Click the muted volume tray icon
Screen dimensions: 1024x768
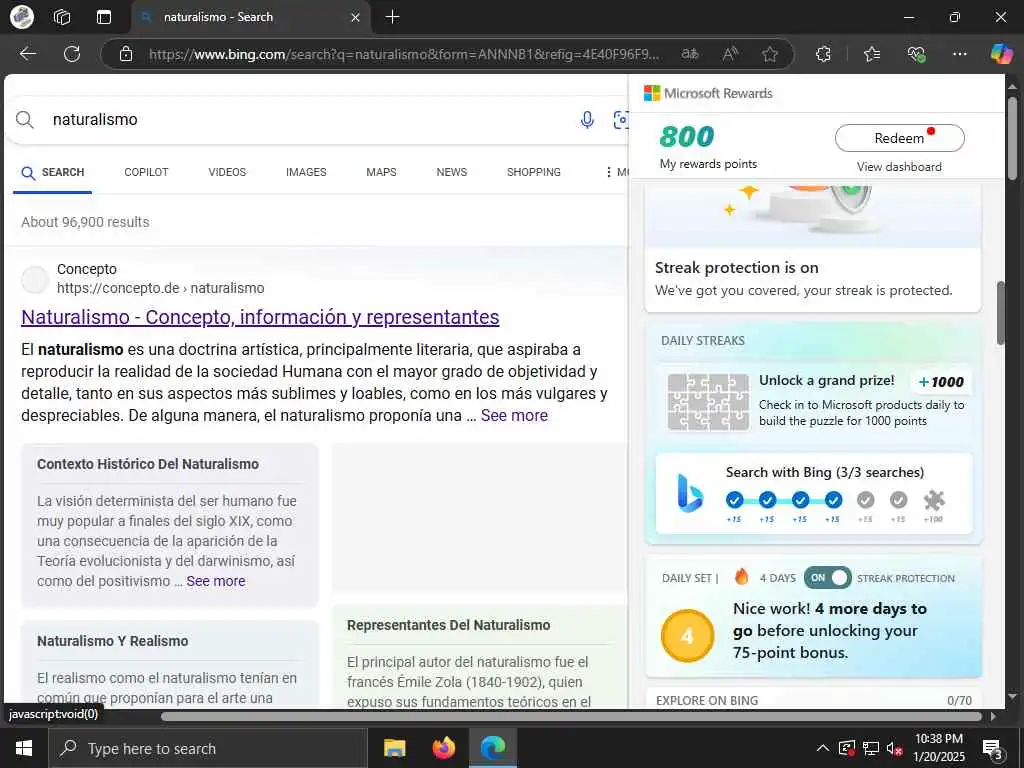click(894, 748)
